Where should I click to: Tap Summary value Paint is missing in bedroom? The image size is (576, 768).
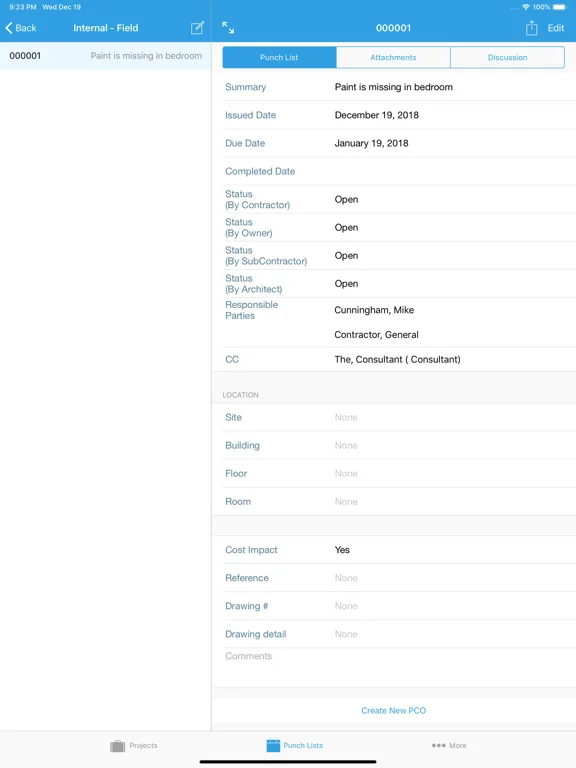pos(393,87)
